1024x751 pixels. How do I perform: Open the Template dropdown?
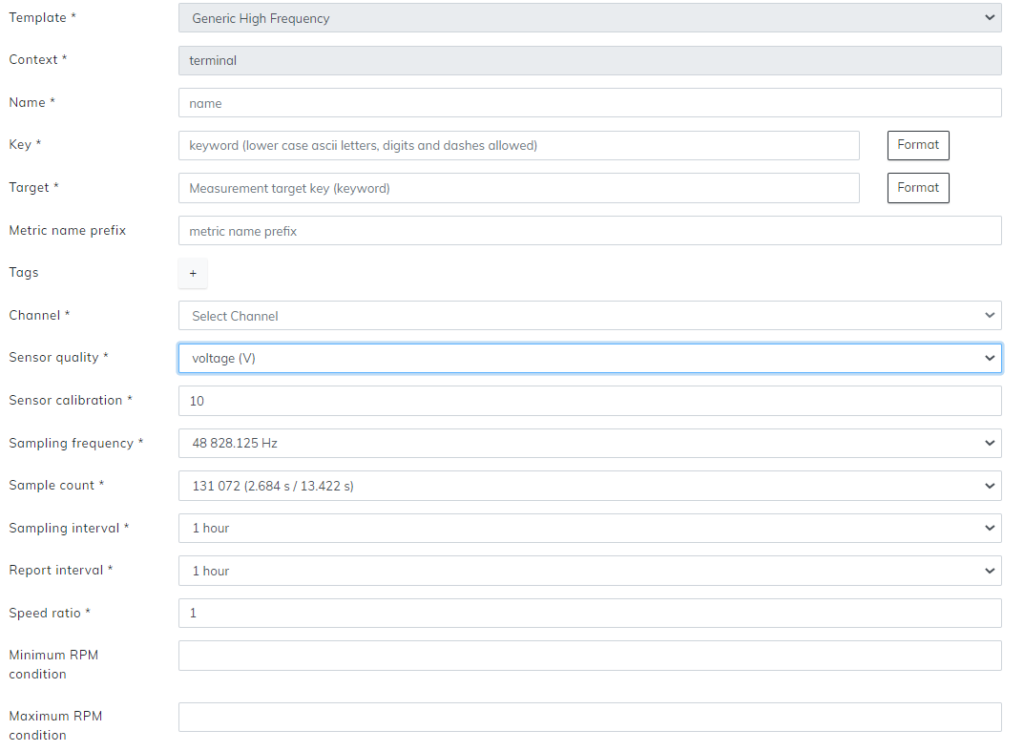pos(589,18)
